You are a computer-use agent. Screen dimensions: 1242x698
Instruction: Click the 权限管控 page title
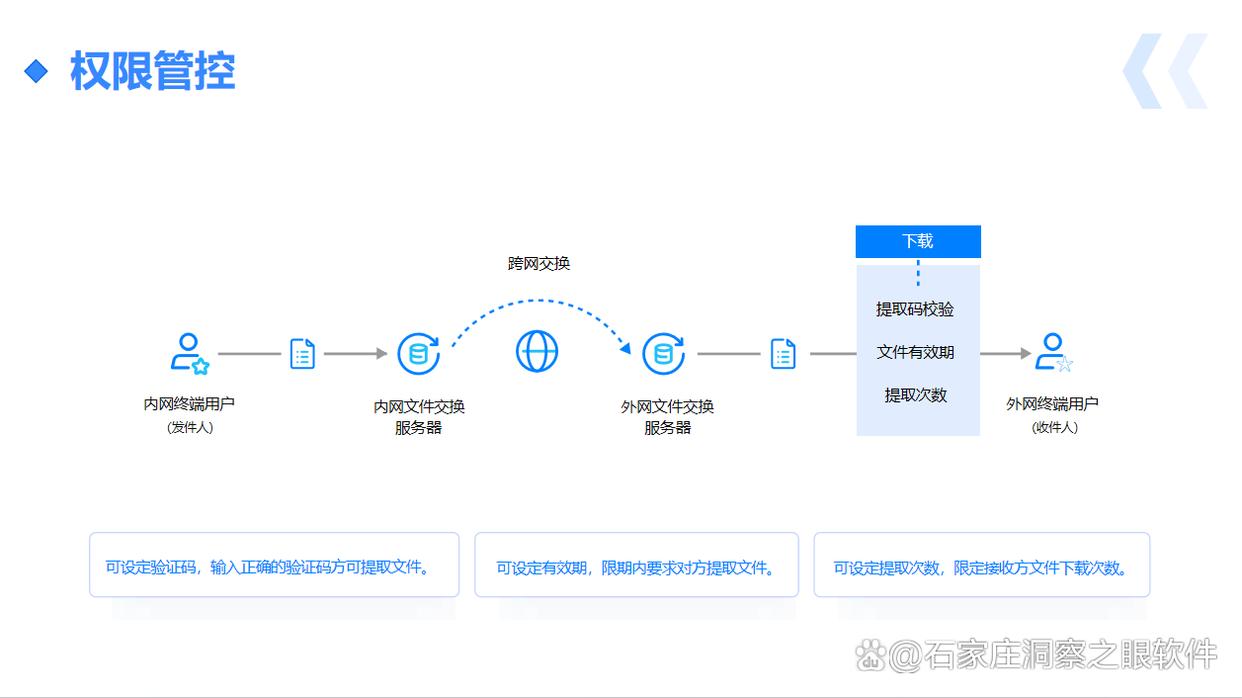tap(152, 71)
